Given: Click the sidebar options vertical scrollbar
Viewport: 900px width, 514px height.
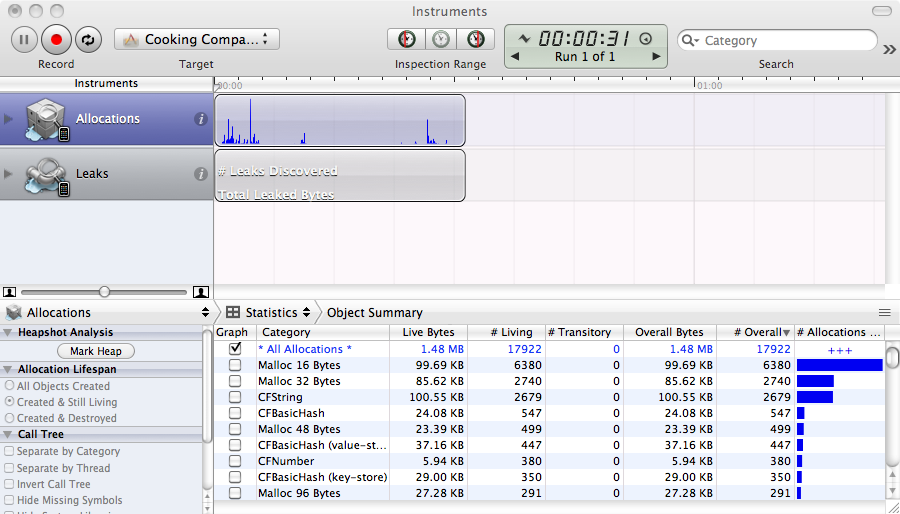Looking at the screenshot, I should (x=208, y=384).
